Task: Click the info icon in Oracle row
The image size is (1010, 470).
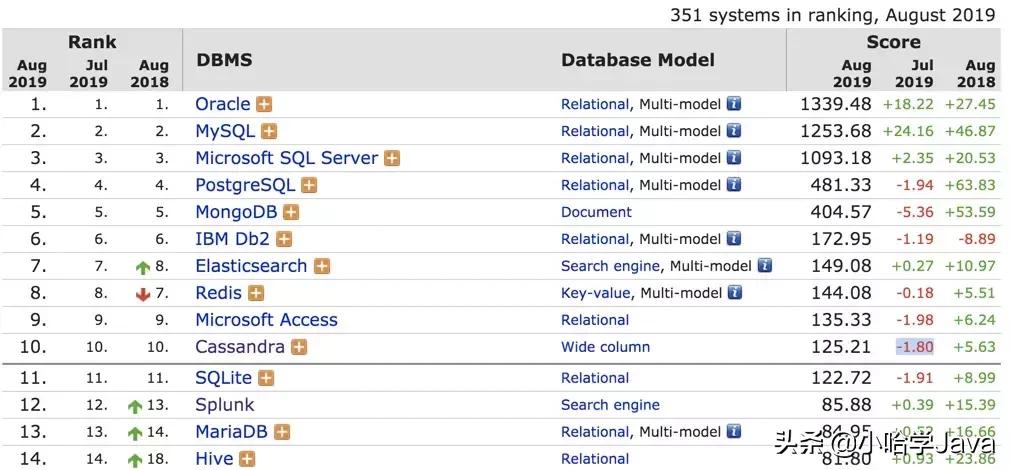Action: 734,104
